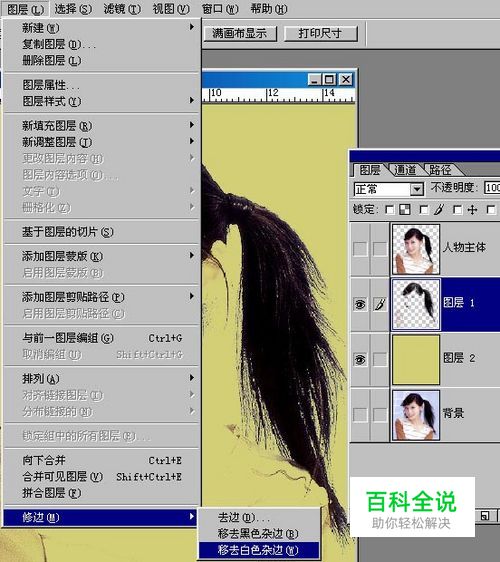Click the 背景 layer name
Screen dimensions: 500x562
click(453, 413)
